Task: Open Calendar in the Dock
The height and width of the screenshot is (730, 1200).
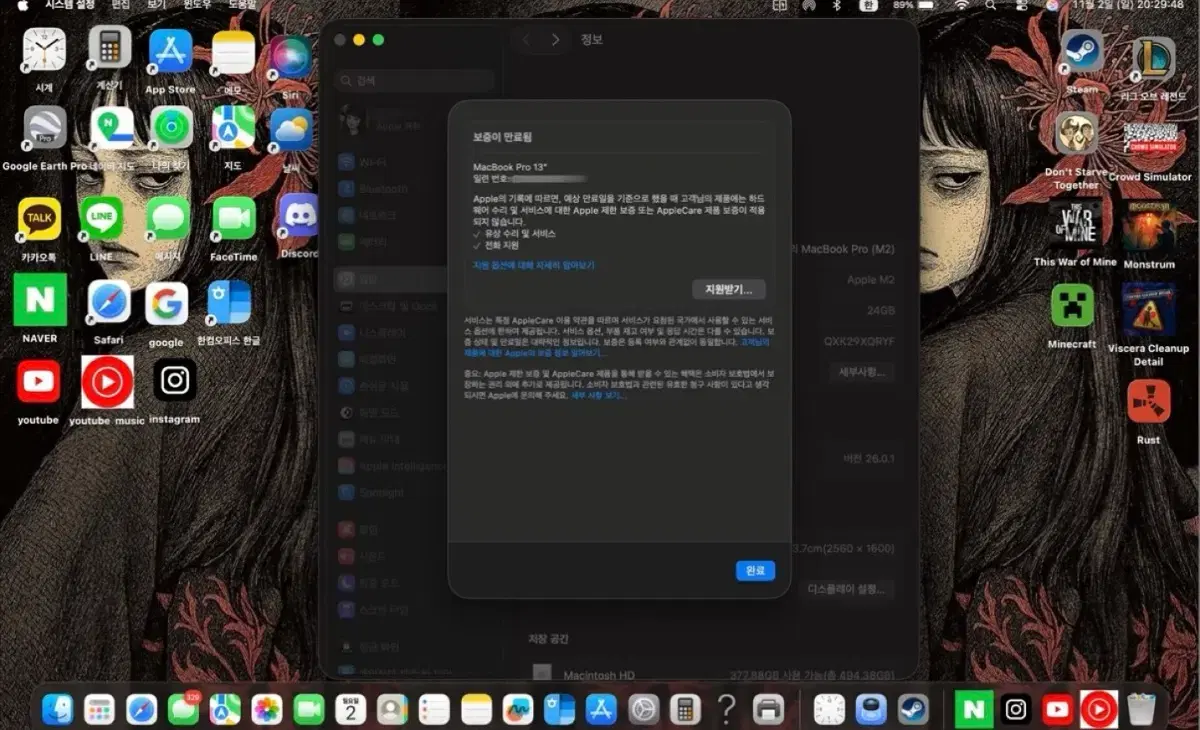Action: [x=351, y=709]
